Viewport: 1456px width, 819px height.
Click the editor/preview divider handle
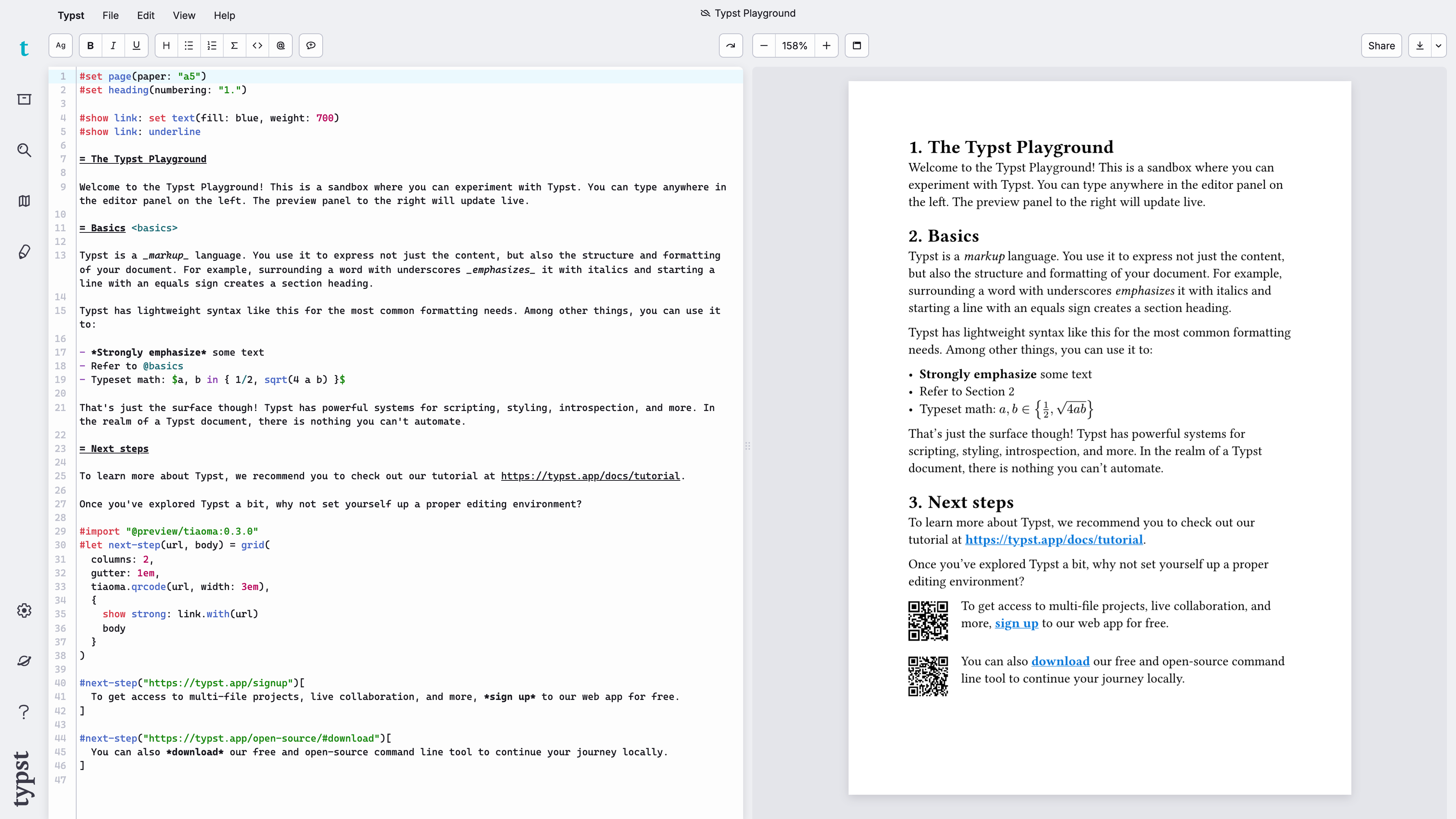coord(747,446)
